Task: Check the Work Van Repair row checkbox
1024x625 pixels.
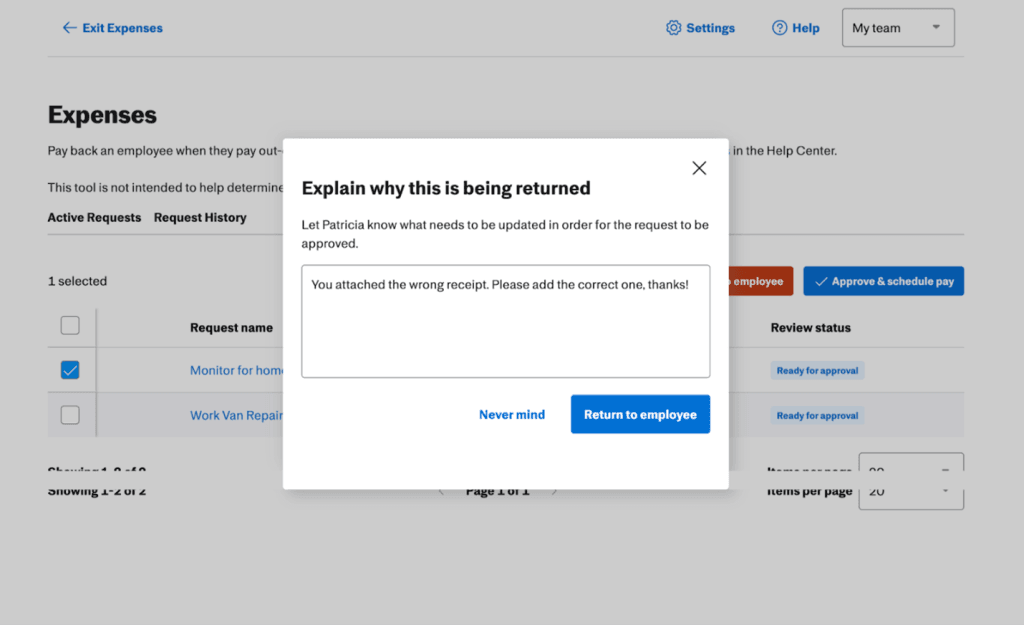Action: pos(70,414)
